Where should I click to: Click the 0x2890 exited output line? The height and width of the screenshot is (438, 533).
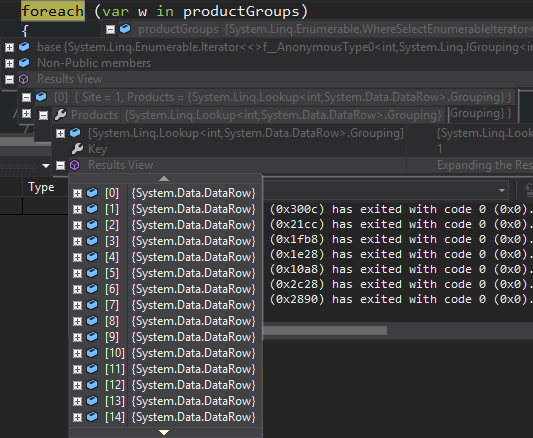(401, 299)
